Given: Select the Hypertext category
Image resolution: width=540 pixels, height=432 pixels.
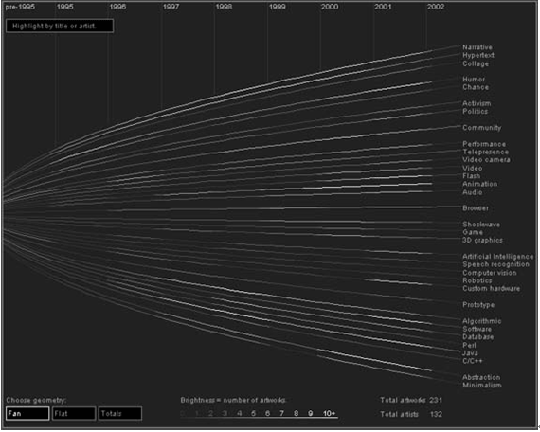Looking at the screenshot, I should click(x=478, y=55).
